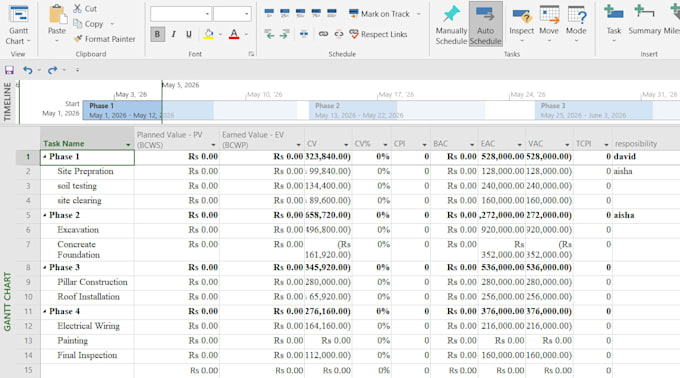Click the resposibility cell showing david
Screen dimensions: 680x378
click(x=646, y=156)
